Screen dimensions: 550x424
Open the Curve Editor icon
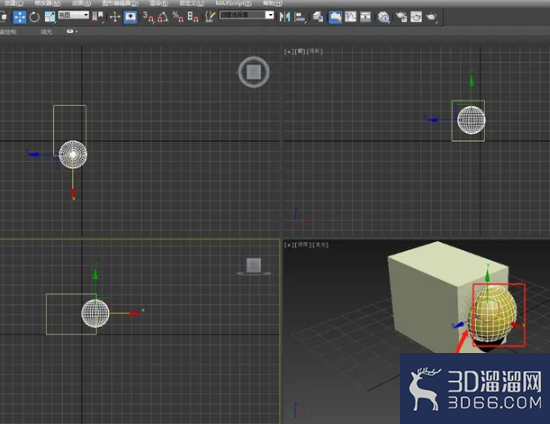(x=350, y=17)
